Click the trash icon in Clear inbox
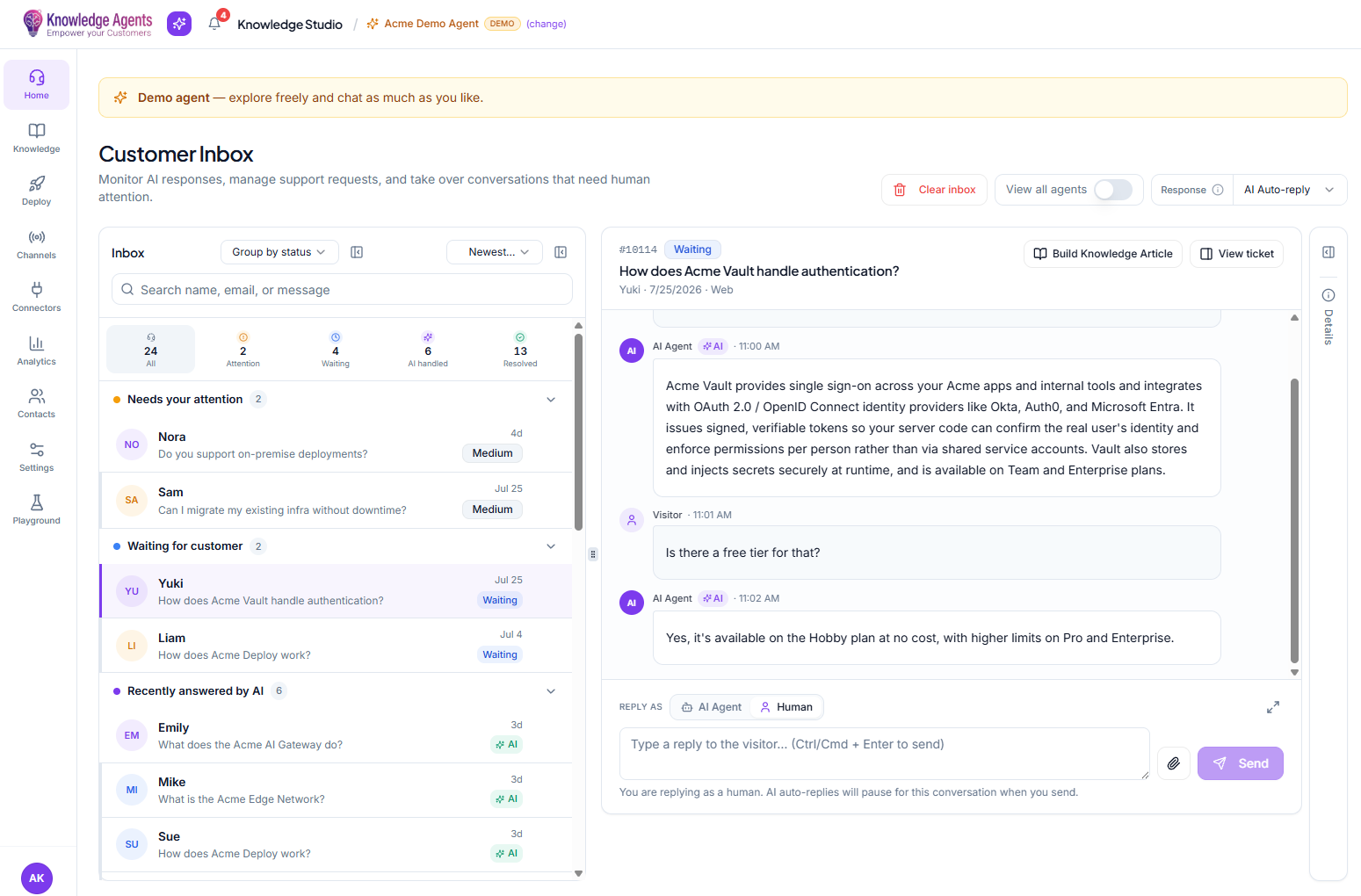Image resolution: width=1361 pixels, height=896 pixels. [x=900, y=190]
